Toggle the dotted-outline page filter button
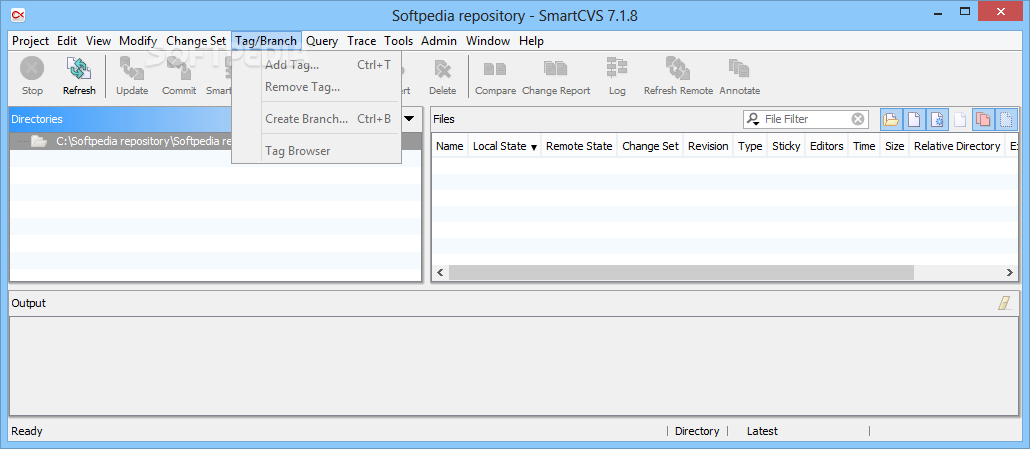Screen dimensions: 1030x449 1006,119
